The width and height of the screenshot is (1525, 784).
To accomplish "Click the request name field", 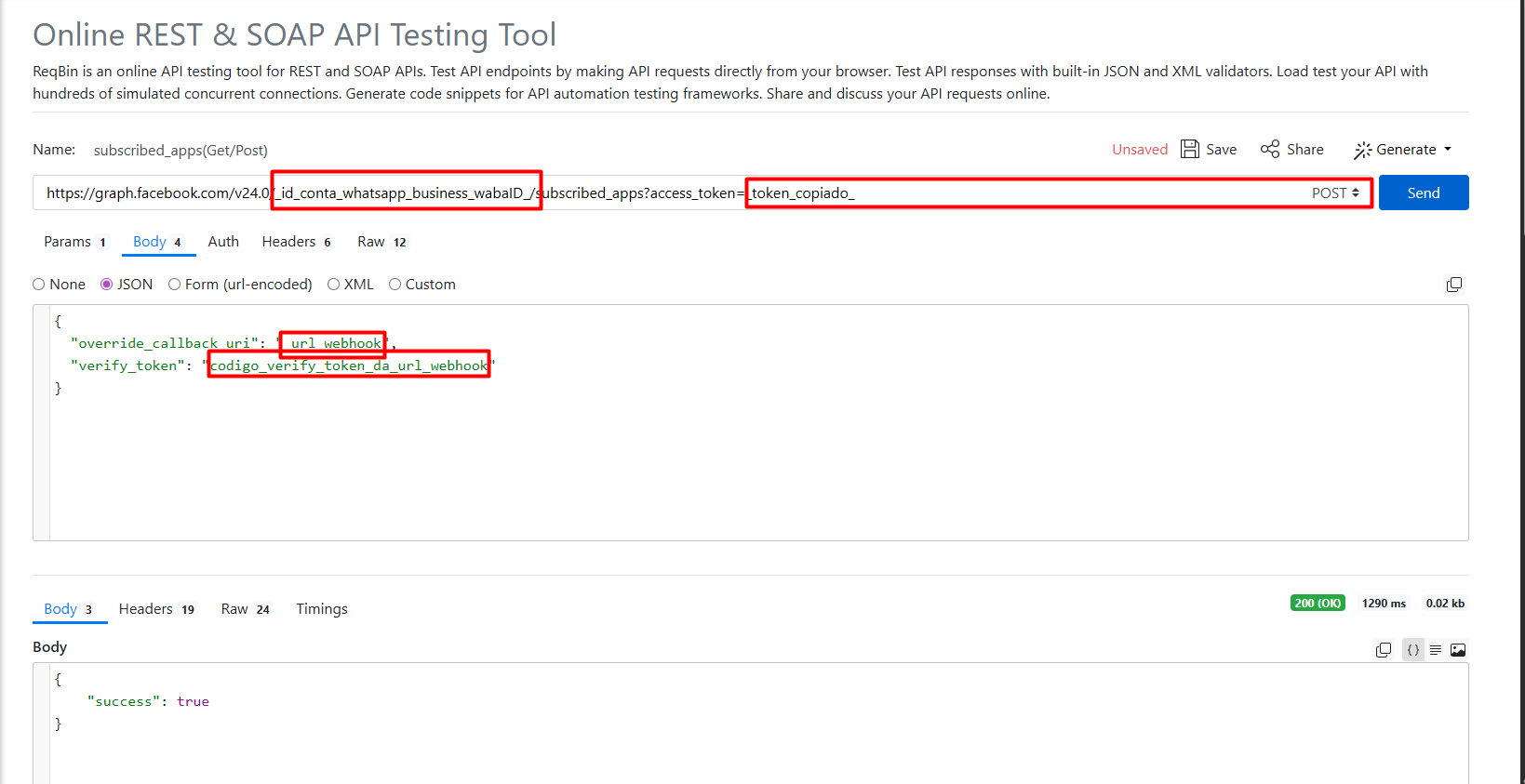I will [181, 150].
